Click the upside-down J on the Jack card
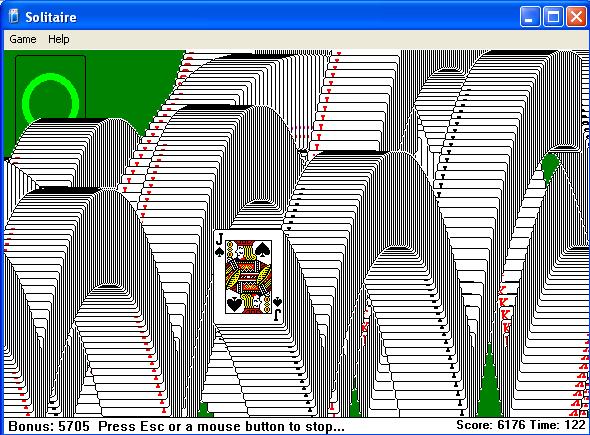This screenshot has width=590, height=435. pos(277,315)
